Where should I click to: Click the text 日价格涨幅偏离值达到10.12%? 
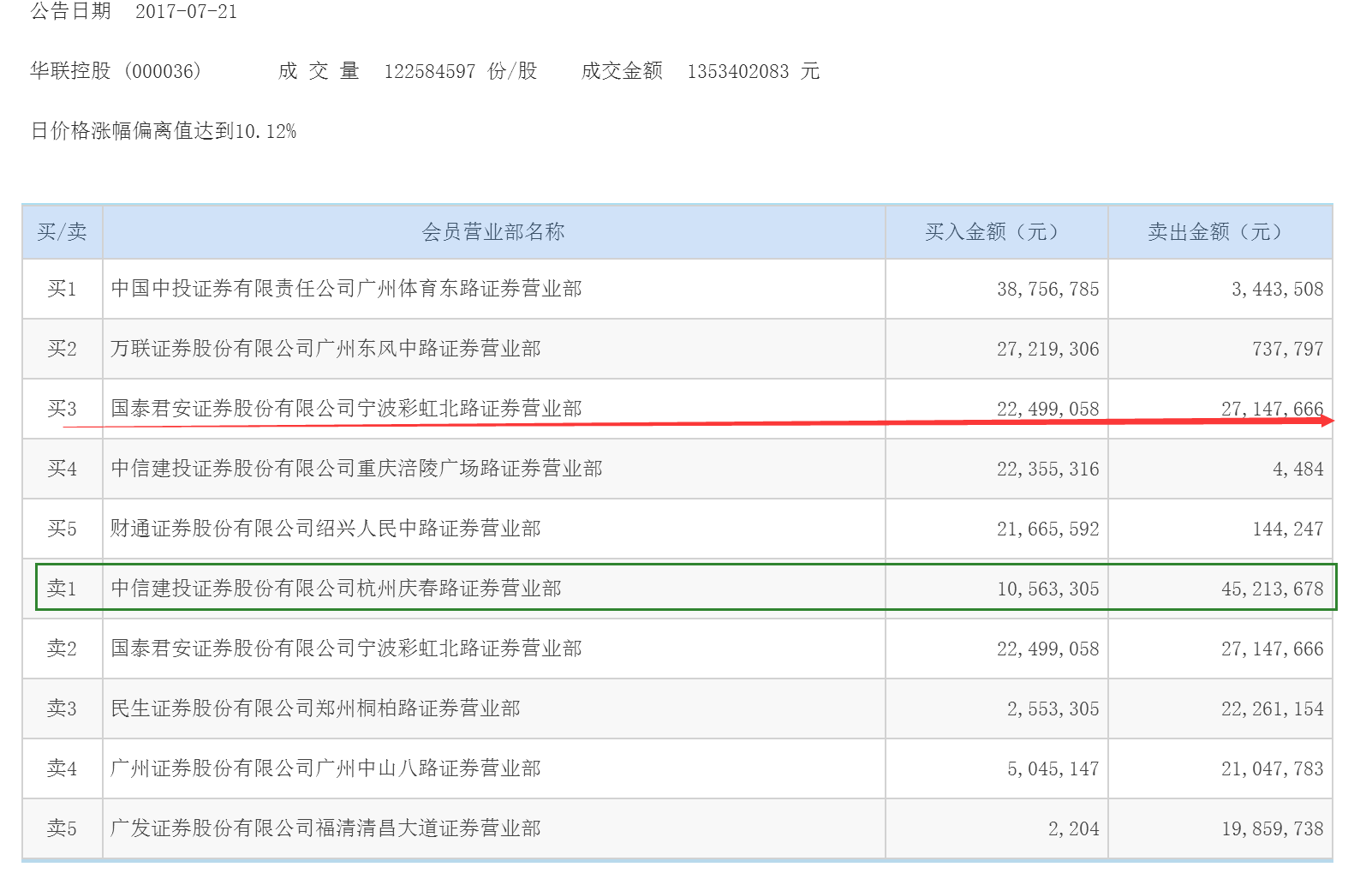tap(164, 131)
